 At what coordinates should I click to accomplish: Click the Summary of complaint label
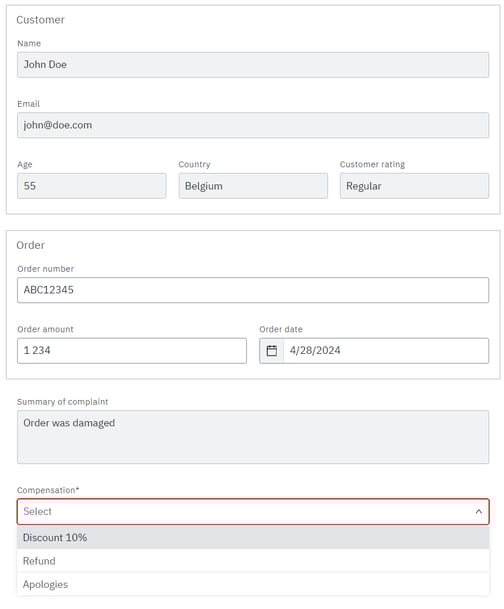pos(63,402)
